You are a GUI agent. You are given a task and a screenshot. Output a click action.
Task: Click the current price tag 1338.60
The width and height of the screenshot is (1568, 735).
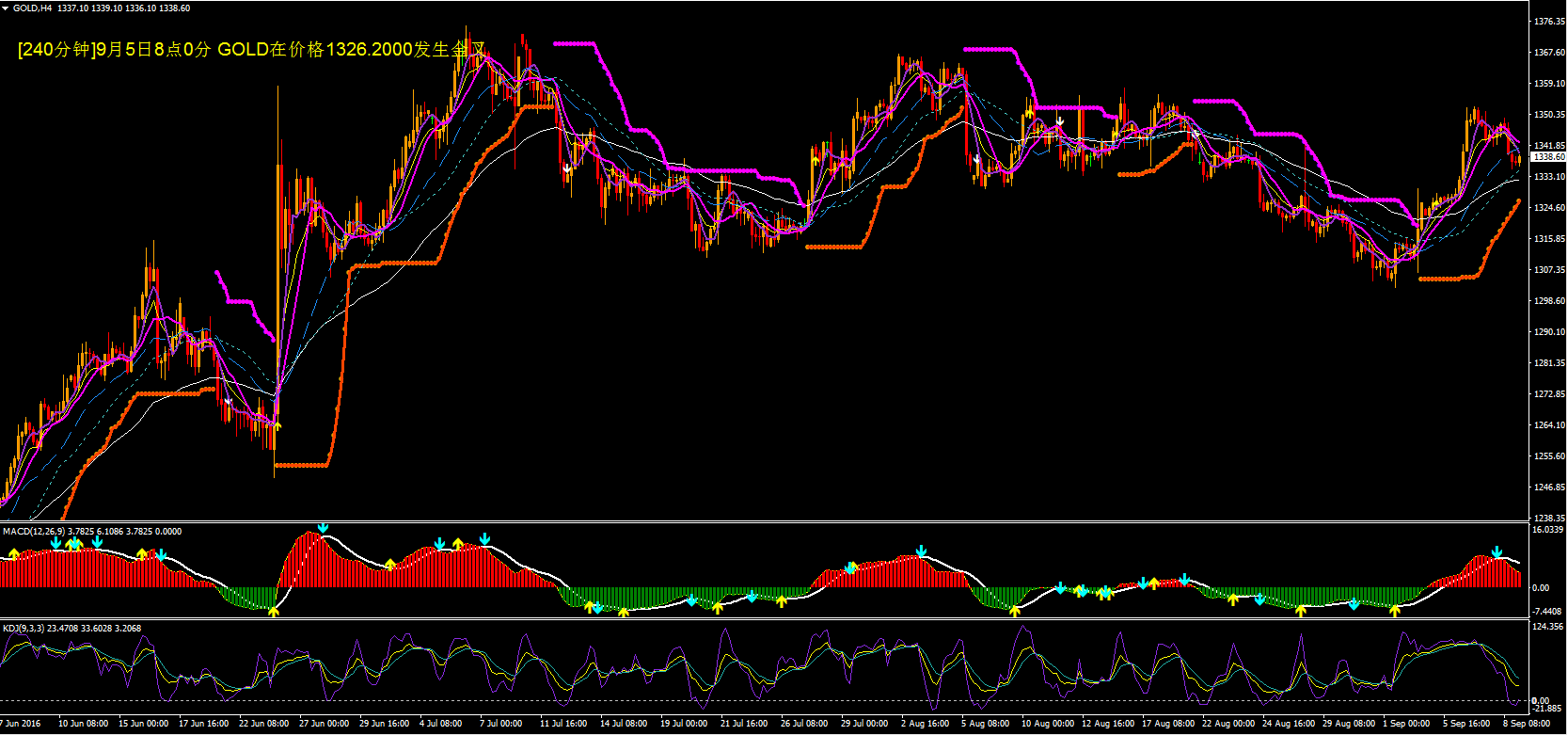tap(1547, 157)
